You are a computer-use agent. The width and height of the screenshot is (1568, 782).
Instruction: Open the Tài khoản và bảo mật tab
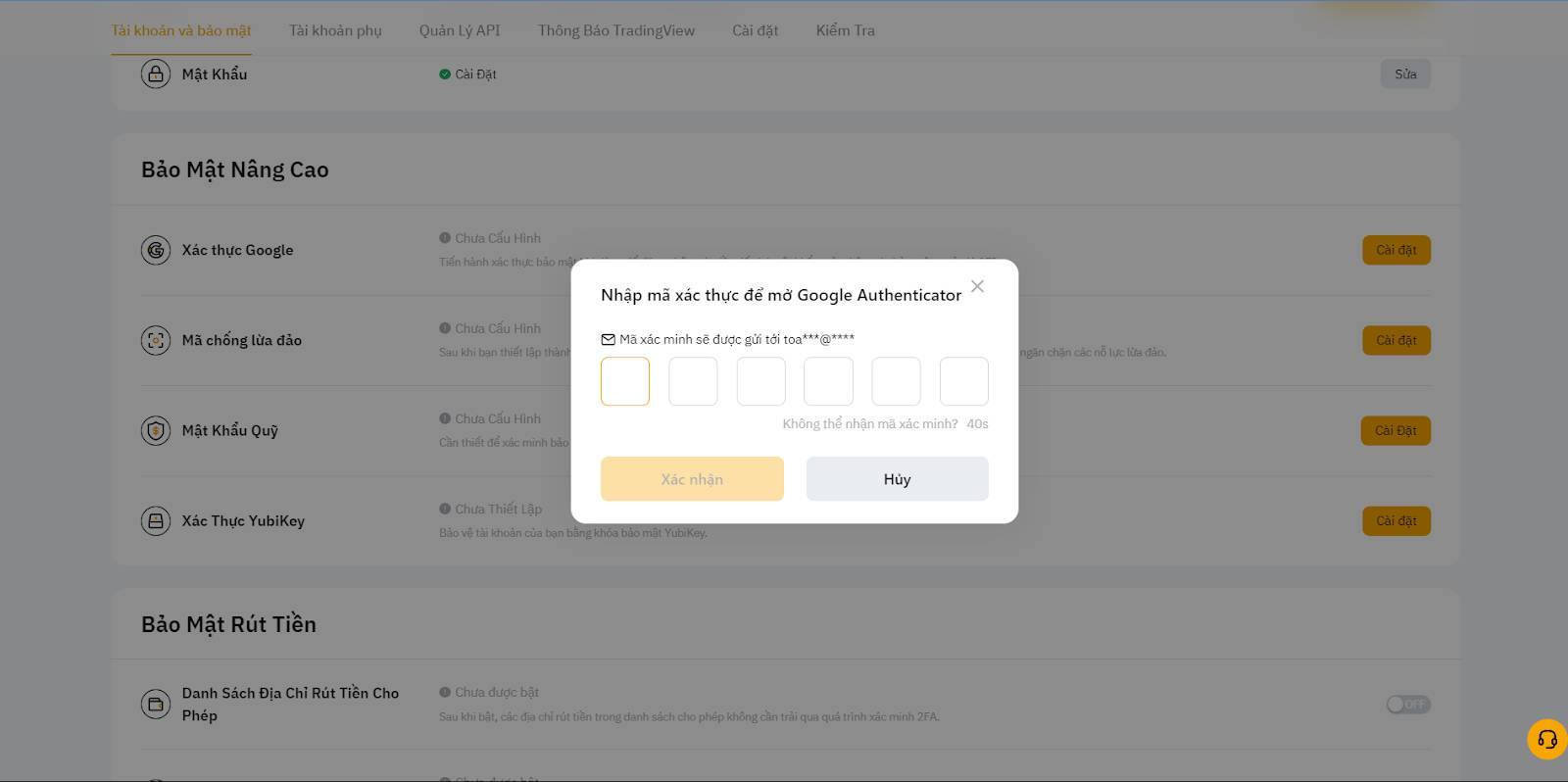click(x=181, y=30)
